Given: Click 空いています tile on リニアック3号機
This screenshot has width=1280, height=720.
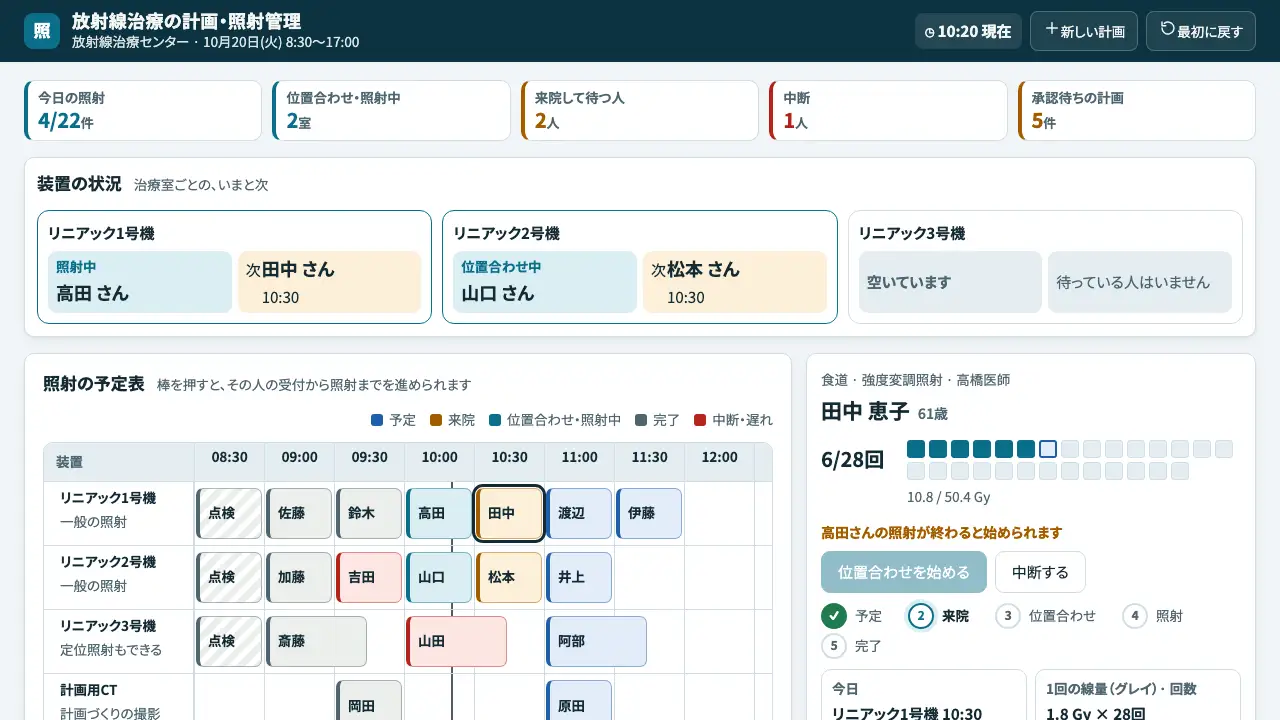Looking at the screenshot, I should tap(950, 282).
